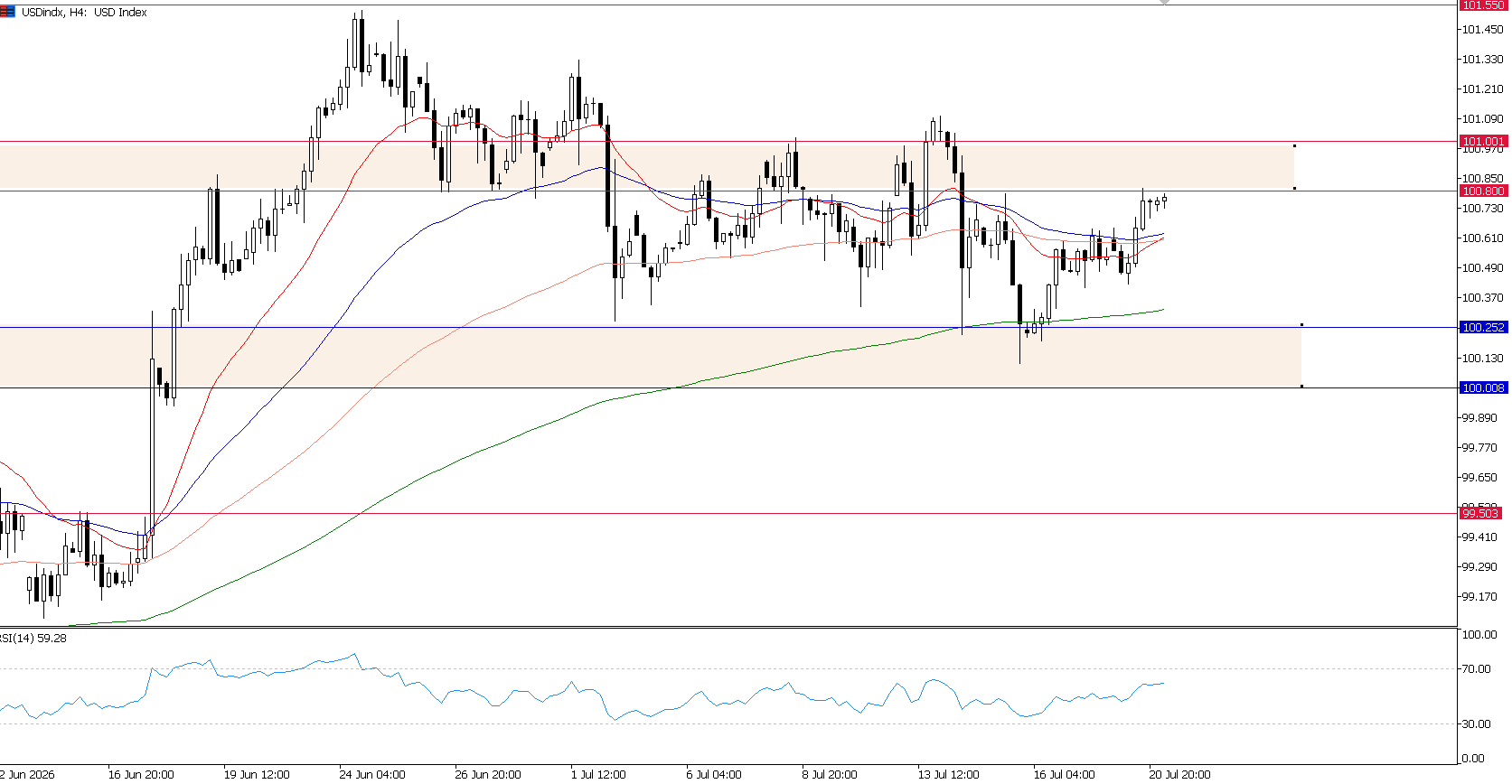The image size is (1512, 784).
Task: Click the USDindx chart icon at top-left
Action: (x=8, y=13)
